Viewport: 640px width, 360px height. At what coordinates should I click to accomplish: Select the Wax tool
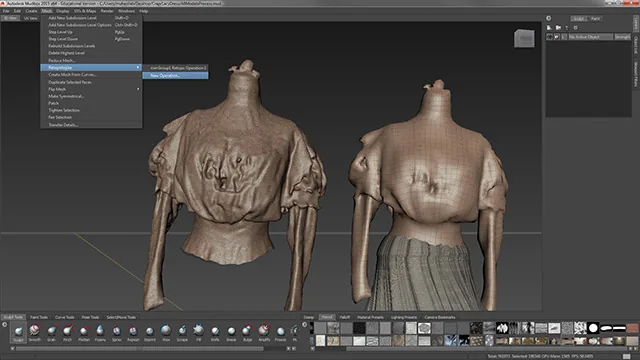coord(166,332)
